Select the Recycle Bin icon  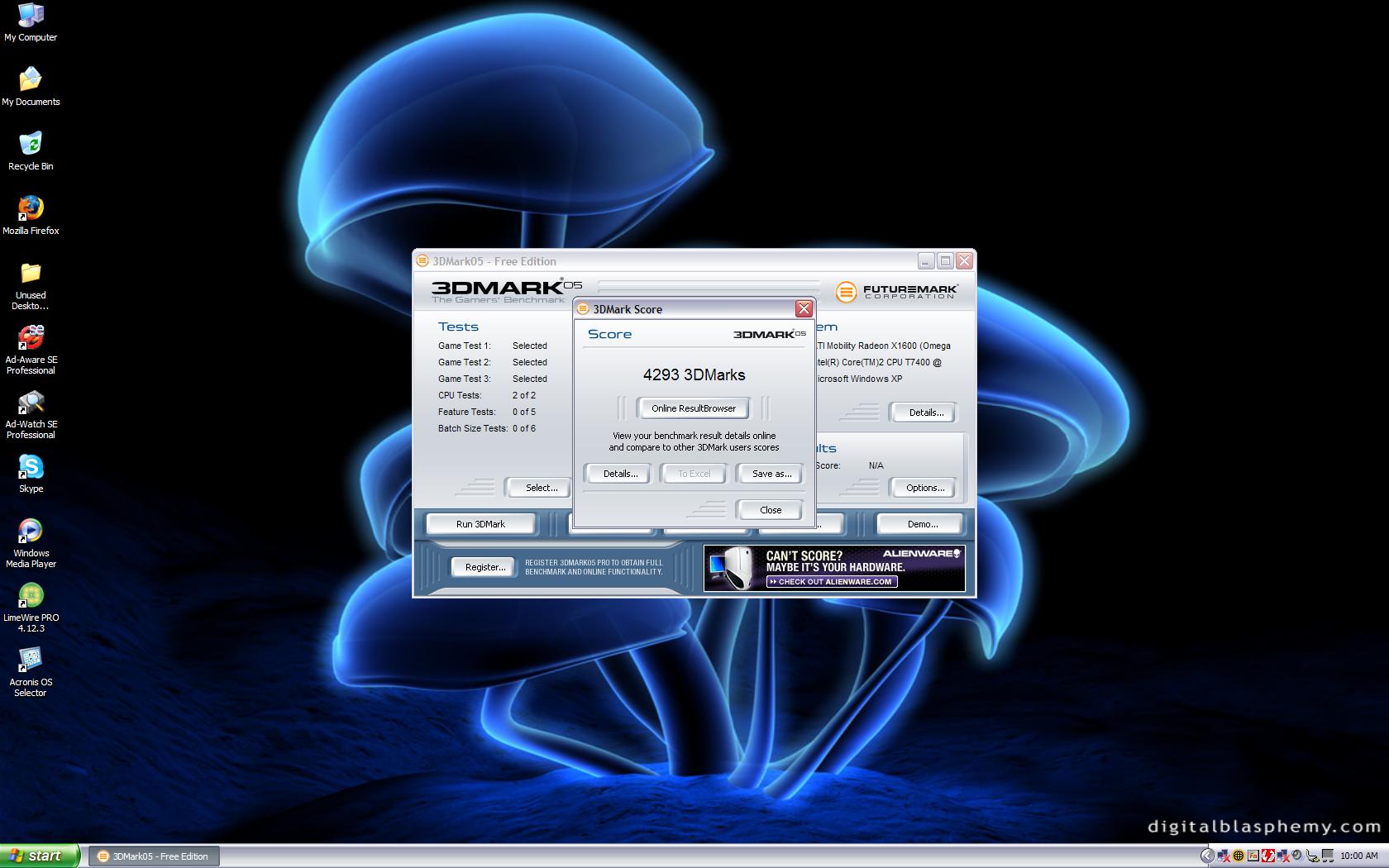click(31, 151)
